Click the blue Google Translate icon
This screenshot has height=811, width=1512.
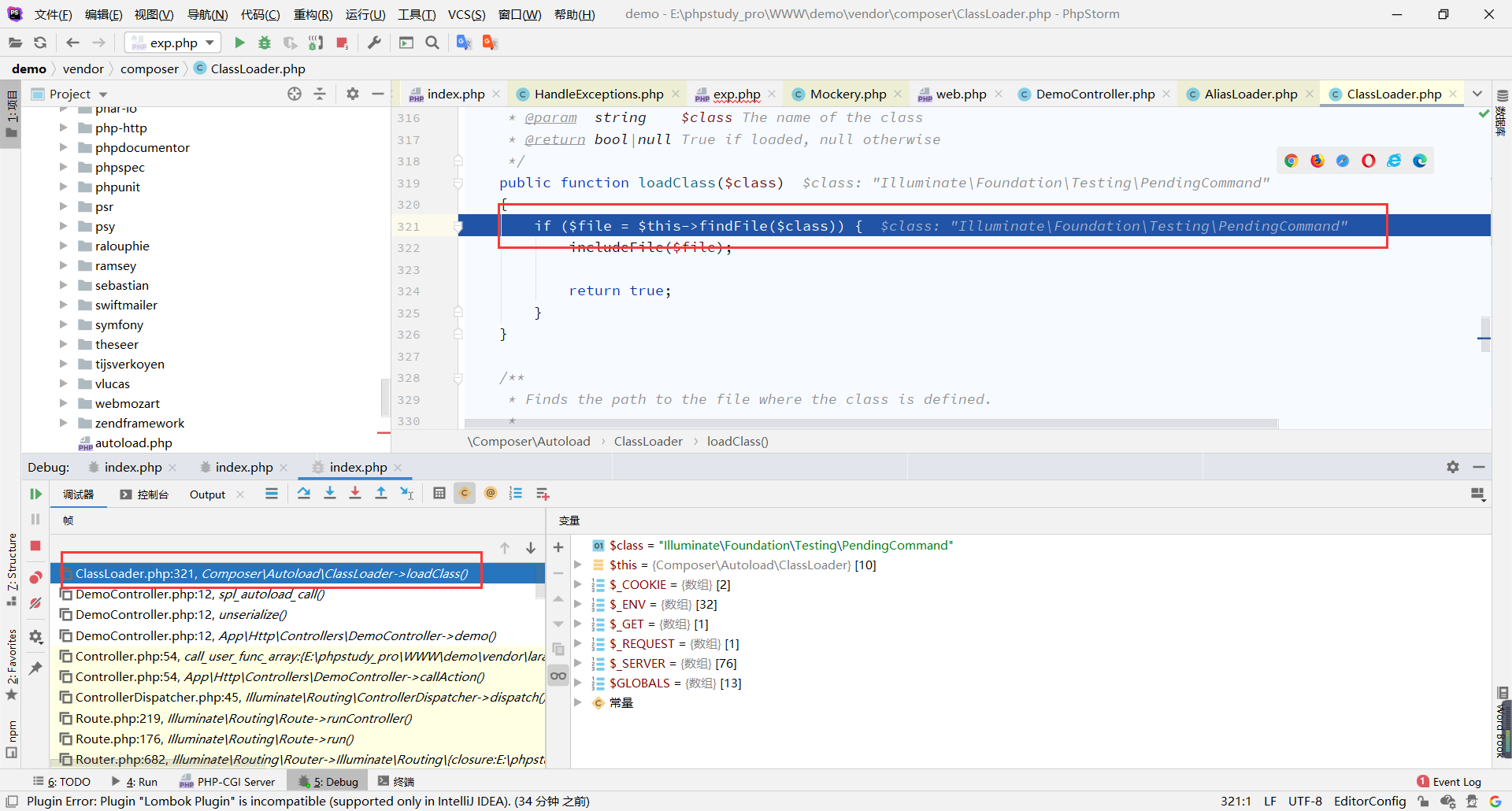click(464, 43)
